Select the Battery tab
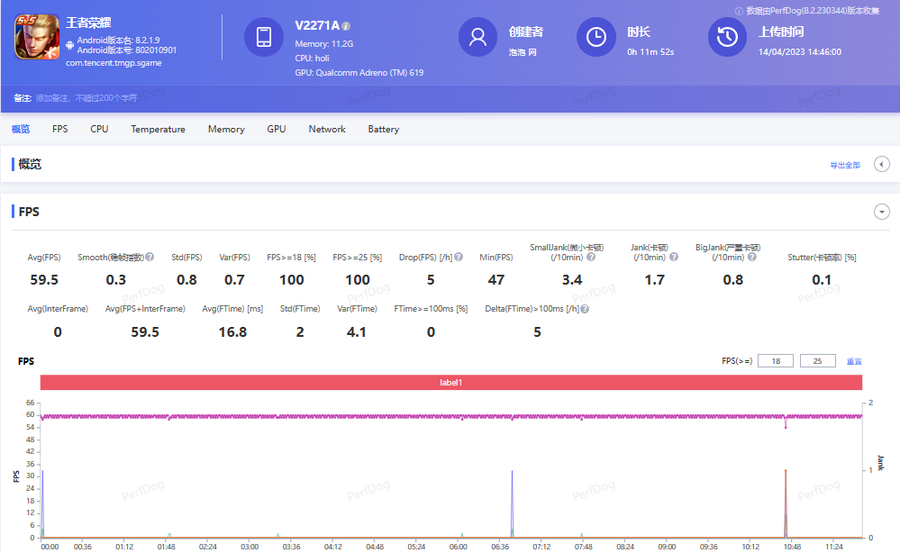The image size is (900, 553). (x=383, y=129)
